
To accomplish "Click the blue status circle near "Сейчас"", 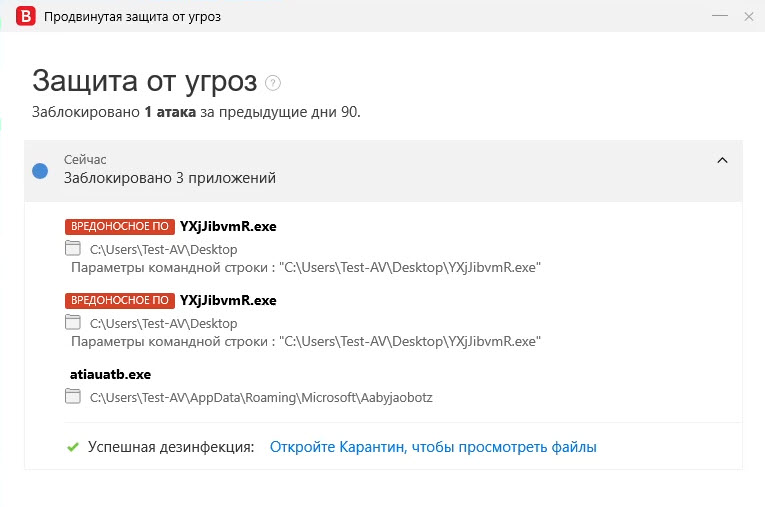I will [x=40, y=170].
